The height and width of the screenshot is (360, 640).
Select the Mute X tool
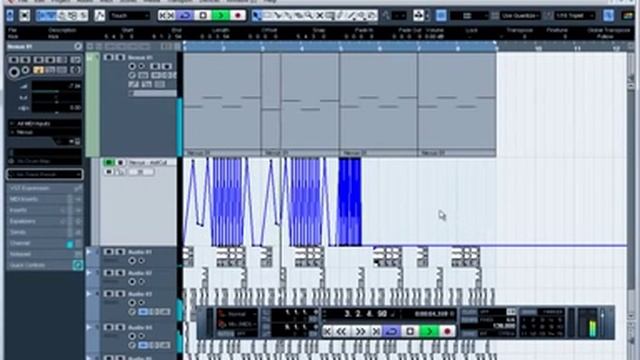pos(320,16)
